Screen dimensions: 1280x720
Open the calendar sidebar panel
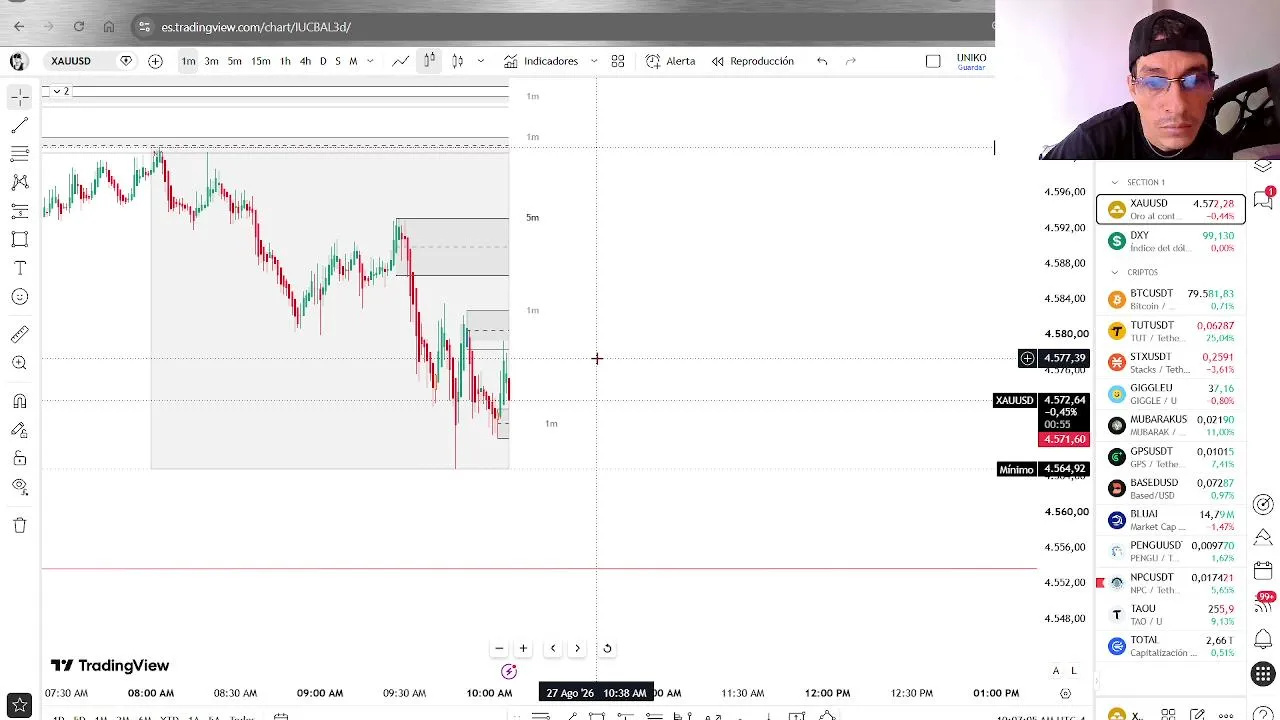click(x=1263, y=571)
